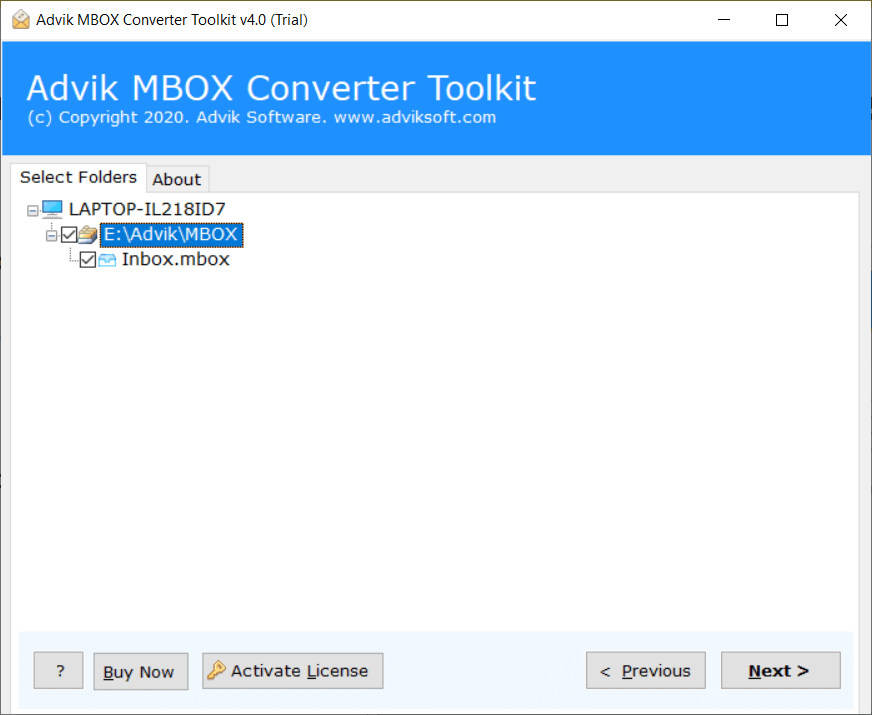Click the E:\Advik\MBOX folder icon
Screen dimensions: 872x715
pyautogui.click(x=88, y=235)
